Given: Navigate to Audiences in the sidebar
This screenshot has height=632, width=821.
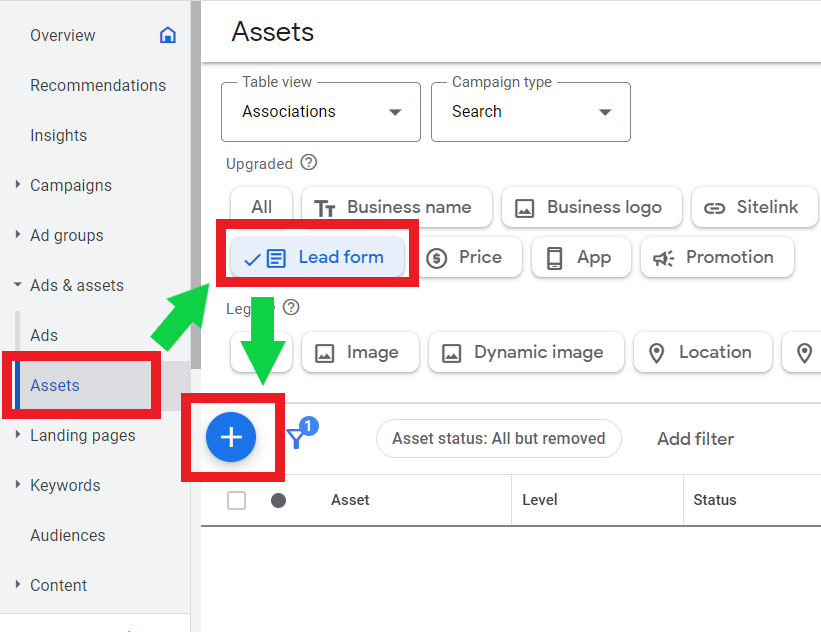Looking at the screenshot, I should (67, 535).
